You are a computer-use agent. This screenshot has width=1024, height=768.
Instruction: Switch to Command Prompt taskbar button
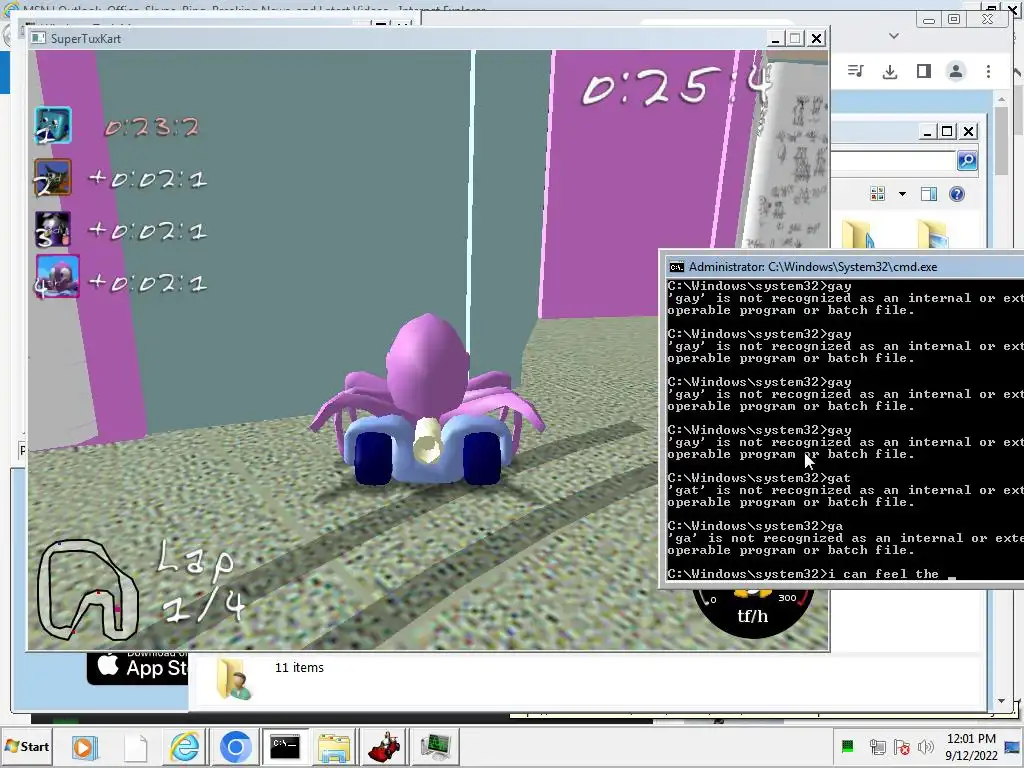[285, 746]
